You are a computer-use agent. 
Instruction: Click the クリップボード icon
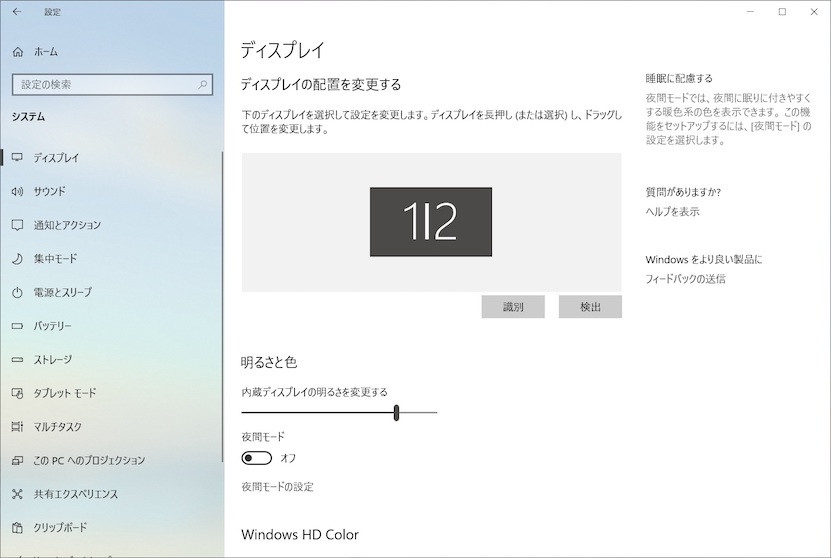pos(17,527)
